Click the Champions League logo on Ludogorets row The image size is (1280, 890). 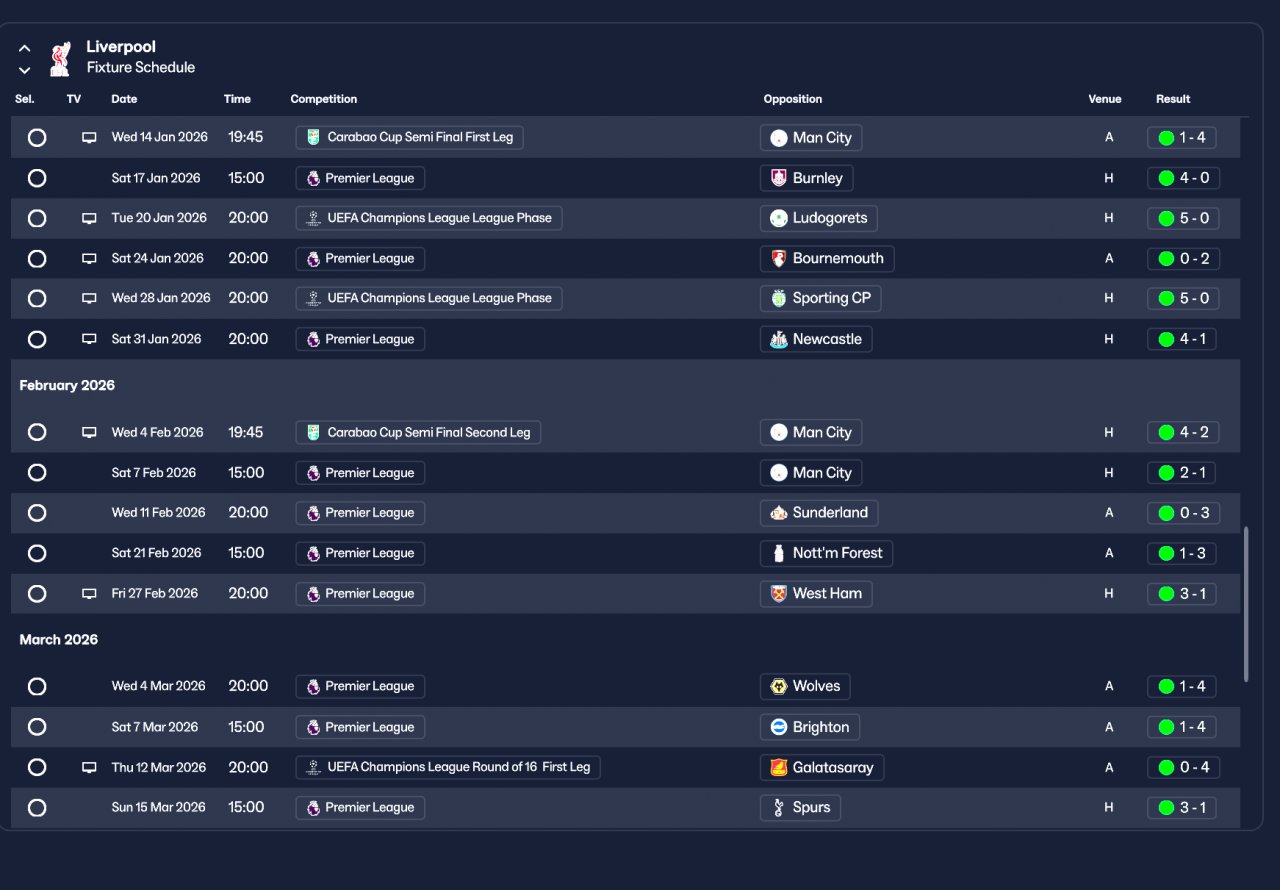314,218
